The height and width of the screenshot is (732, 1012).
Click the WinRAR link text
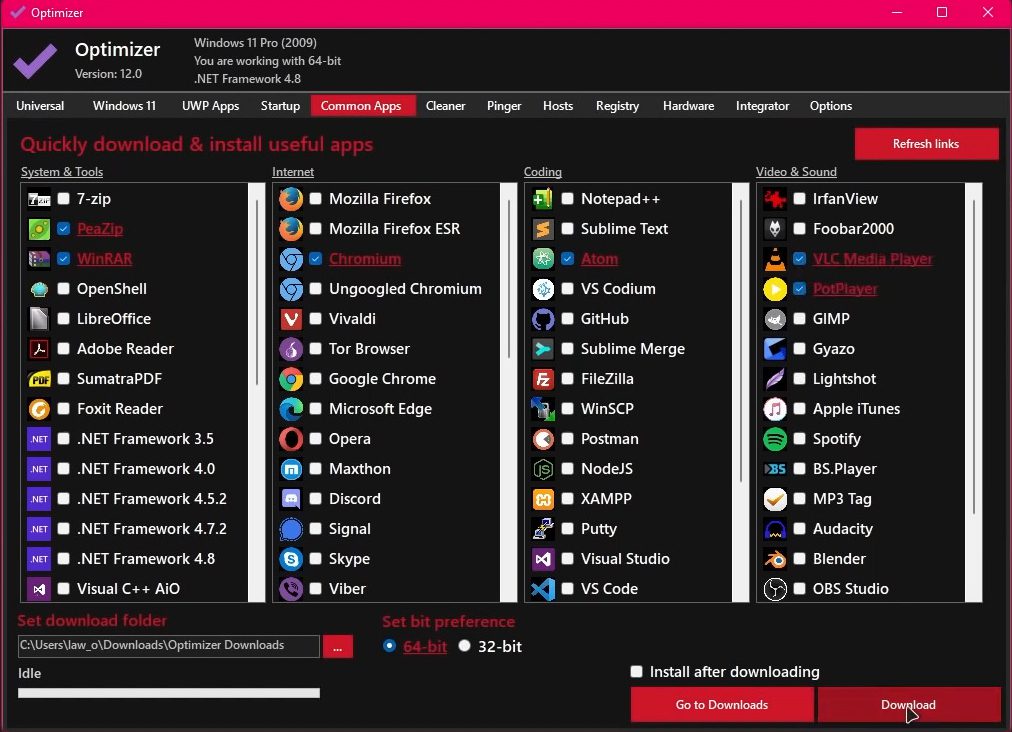point(105,259)
